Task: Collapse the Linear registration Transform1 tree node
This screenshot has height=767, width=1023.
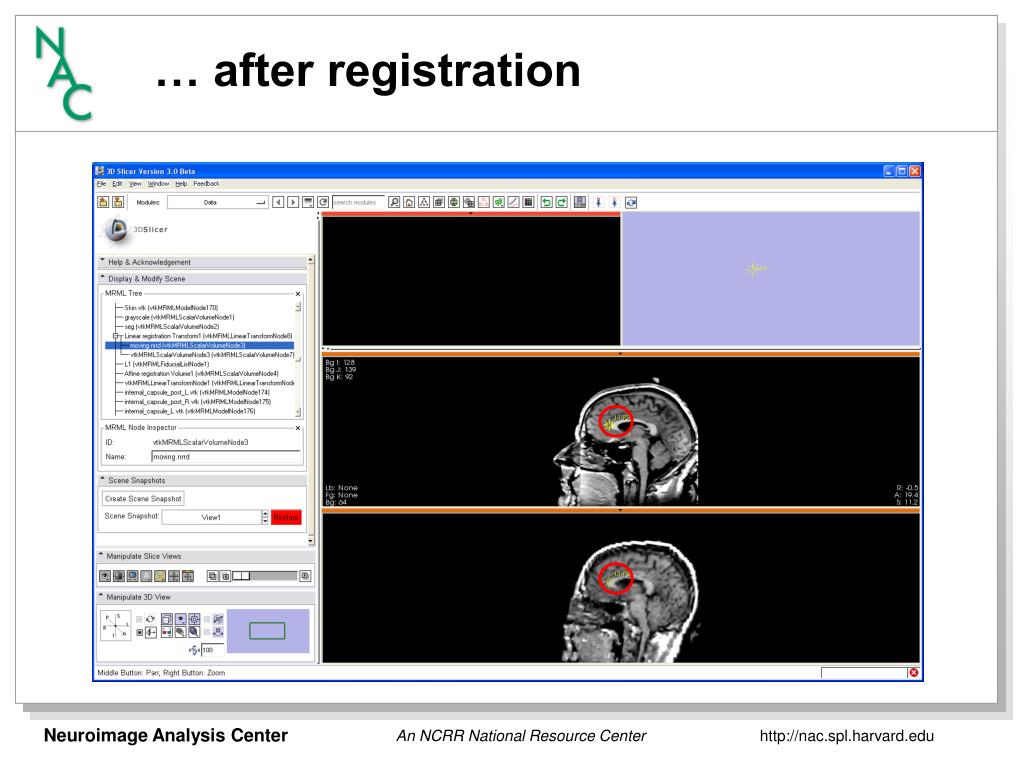Action: [115, 336]
